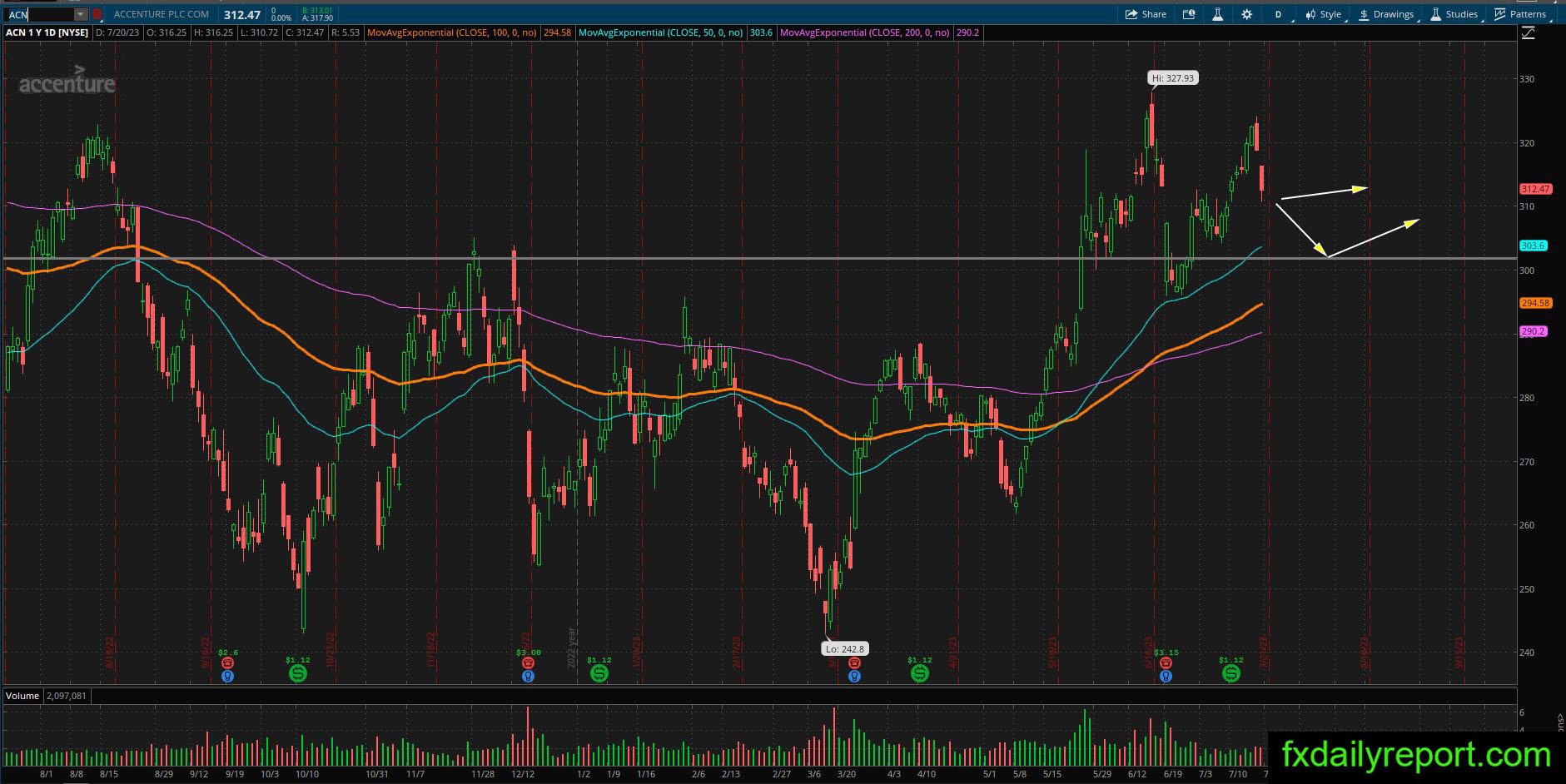The image size is (1566, 784).
Task: Click the A: 317.90 ask quote
Action: (x=317, y=18)
